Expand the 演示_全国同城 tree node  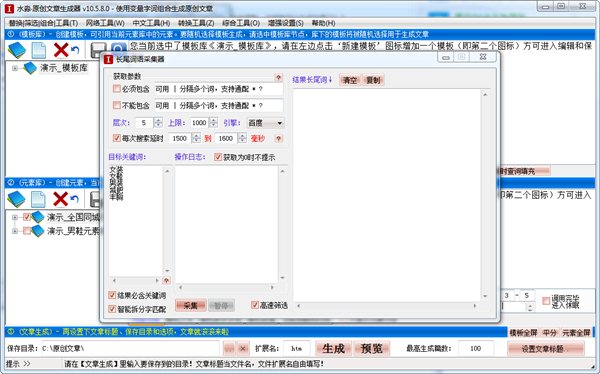pyautogui.click(x=15, y=217)
